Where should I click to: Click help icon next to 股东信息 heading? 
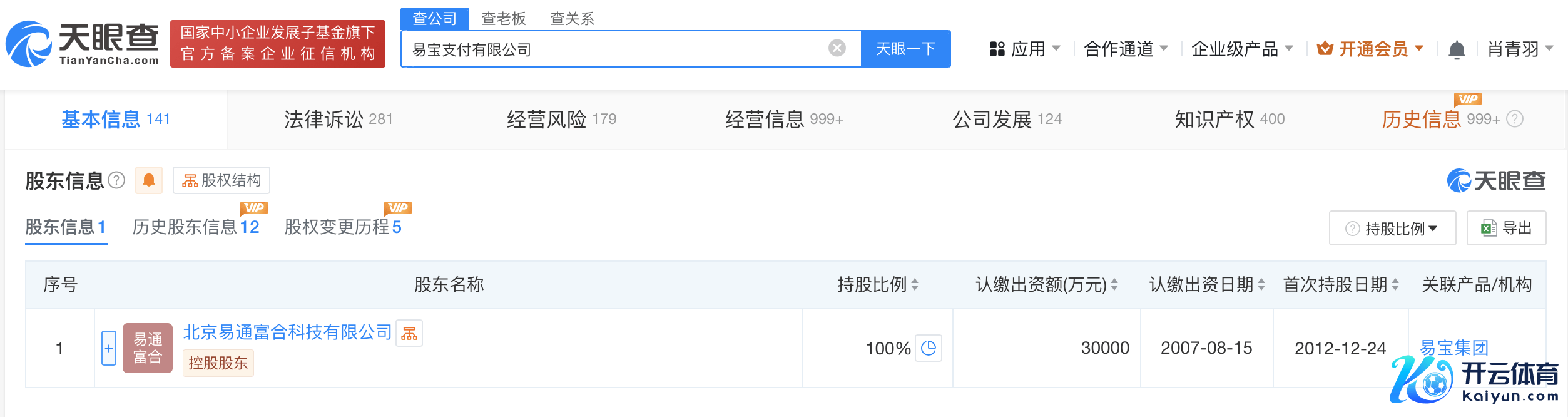[x=116, y=180]
